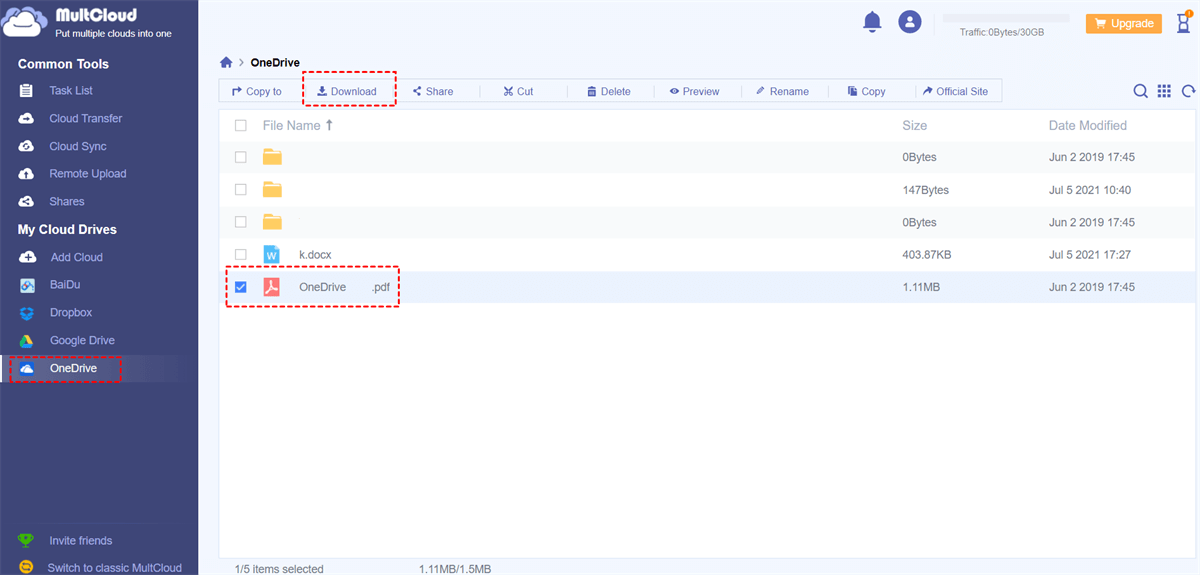Screen dimensions: 1200x575
Task: Select the OneDrive entry in sidebar
Action: [73, 368]
